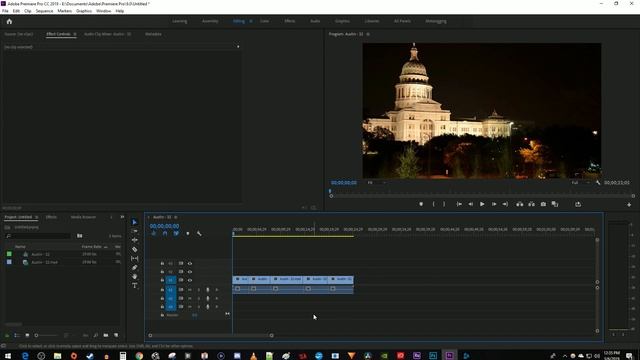Open Project panel overflow chevrons
The image size is (640, 360).
[122, 217]
